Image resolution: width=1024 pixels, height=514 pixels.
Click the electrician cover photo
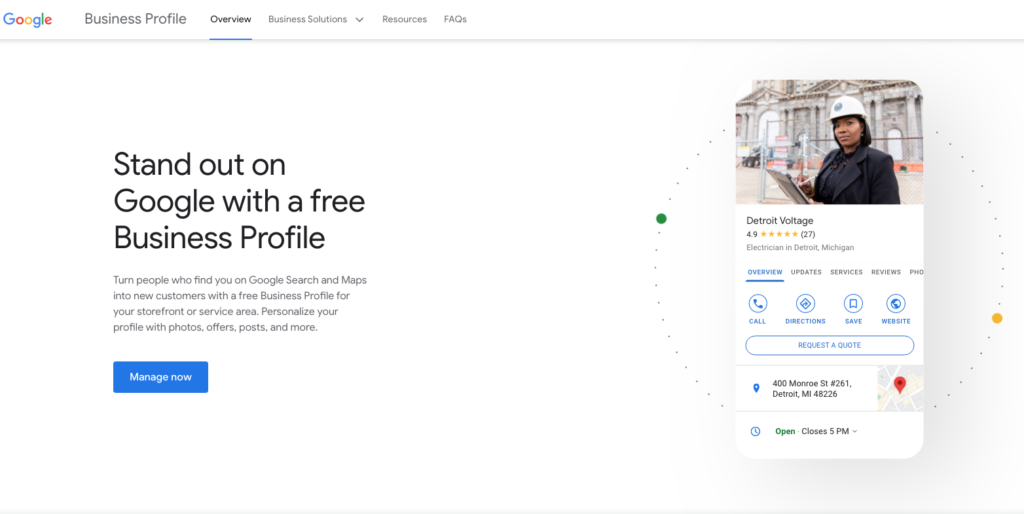(829, 142)
